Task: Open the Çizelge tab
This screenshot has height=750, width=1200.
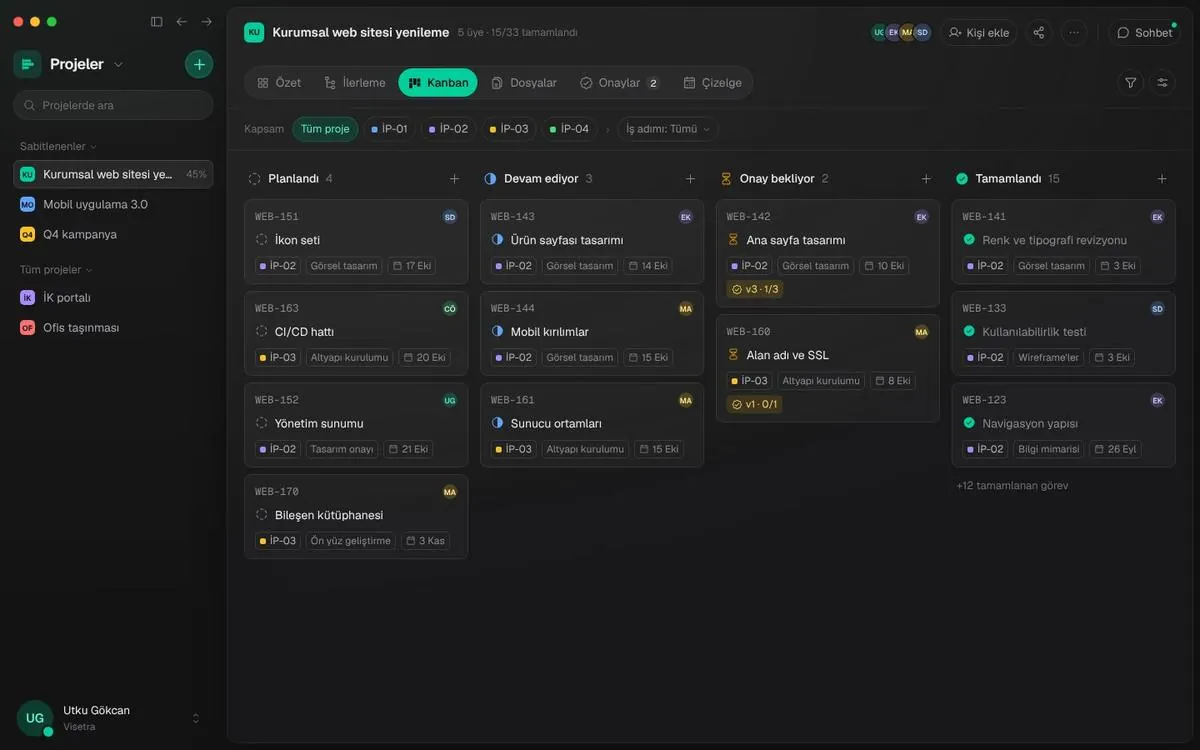Action: 713,83
